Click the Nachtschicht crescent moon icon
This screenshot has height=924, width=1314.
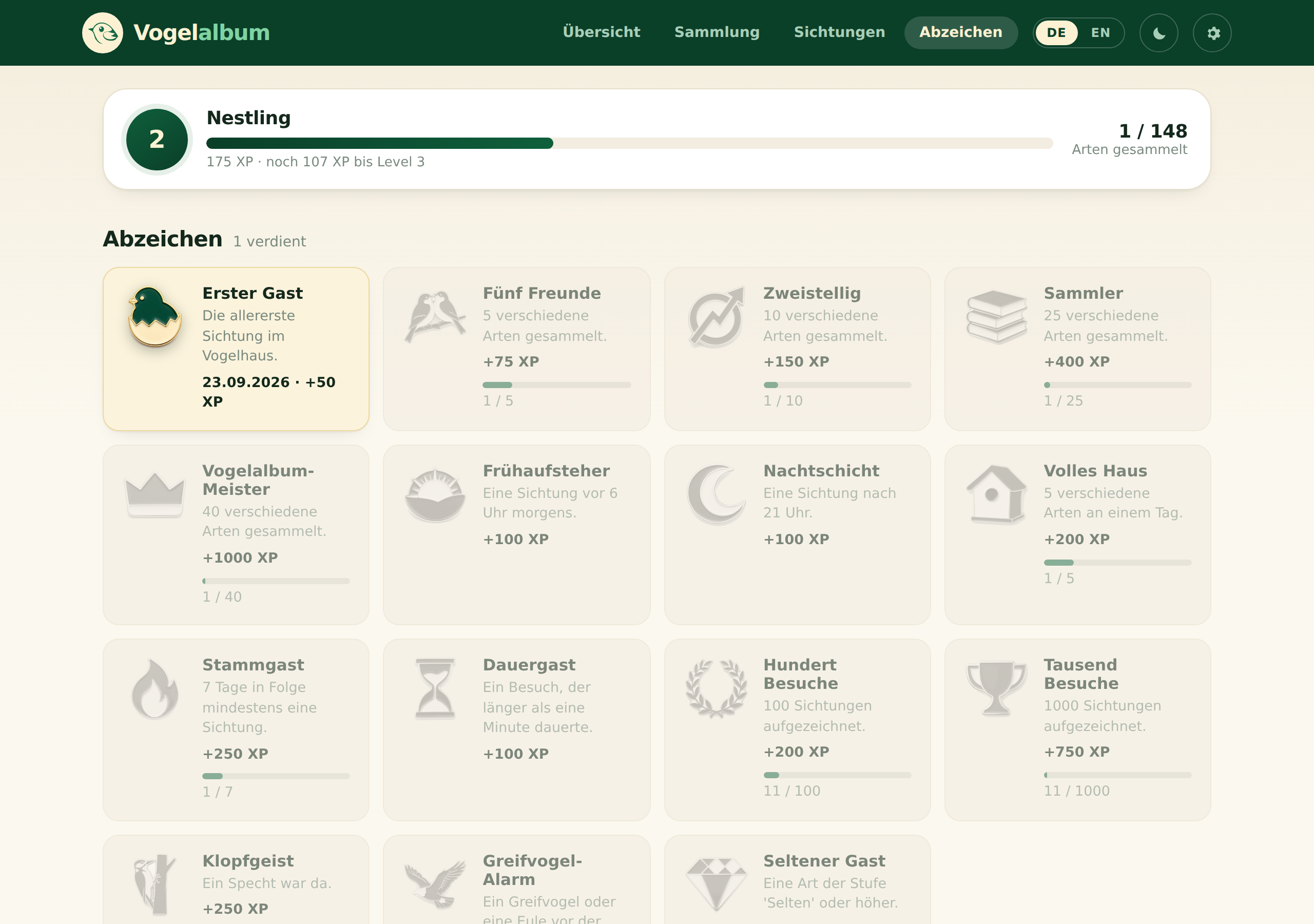(x=716, y=495)
